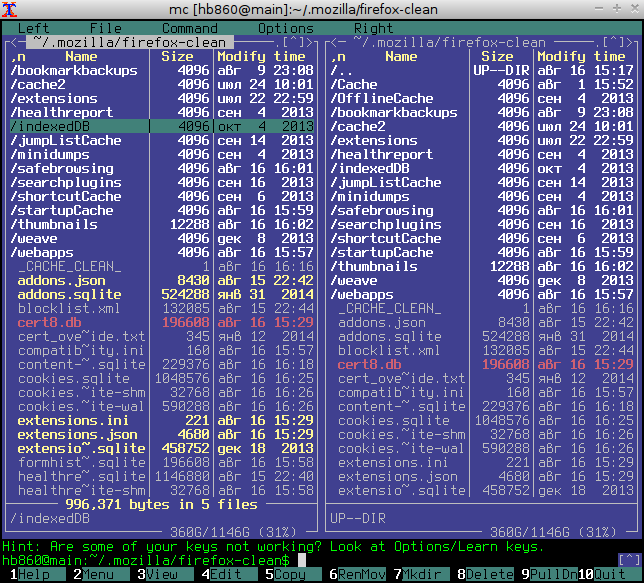This screenshot has height=583, width=644.
Task: Click the 10Quit function key
Action: 610,574
